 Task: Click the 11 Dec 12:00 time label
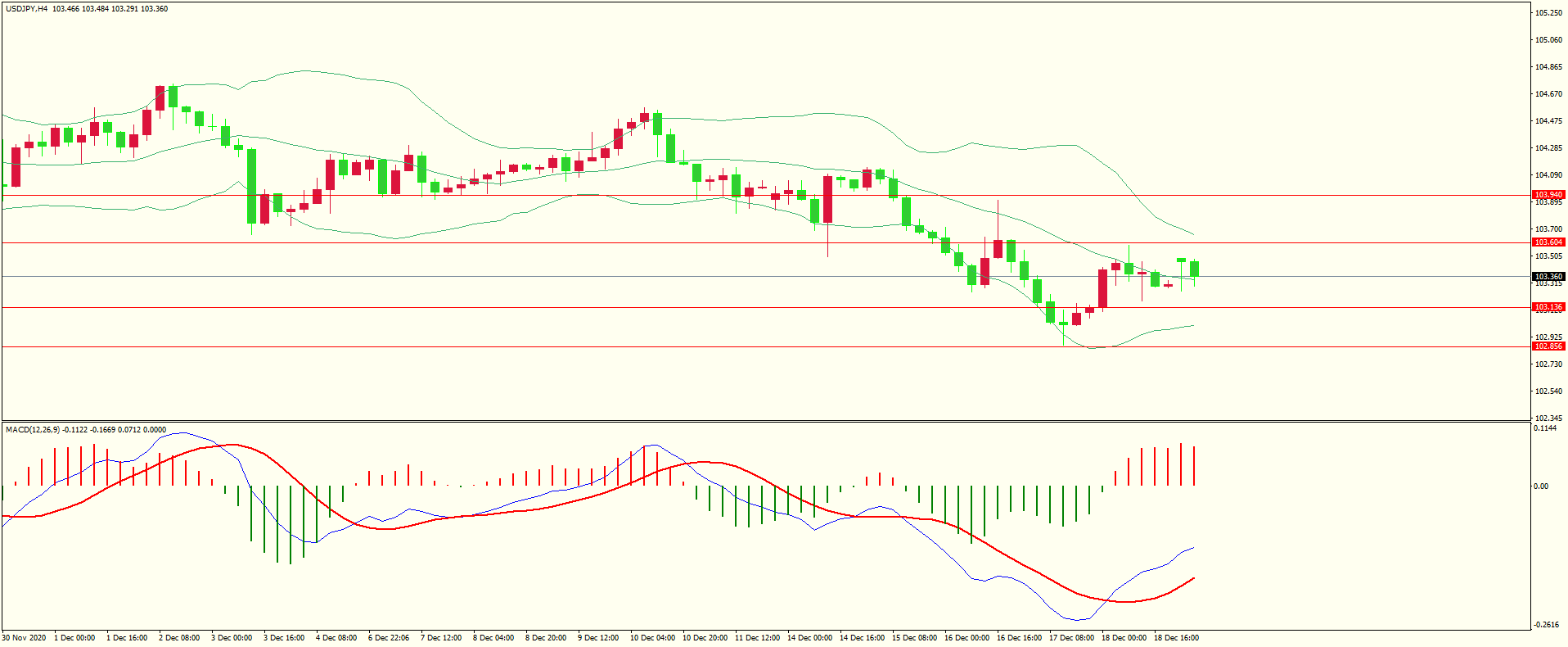point(757,638)
